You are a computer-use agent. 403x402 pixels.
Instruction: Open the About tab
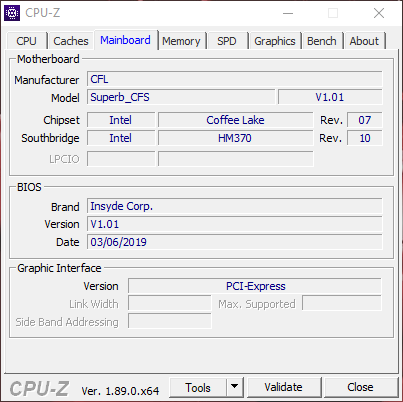[364, 41]
